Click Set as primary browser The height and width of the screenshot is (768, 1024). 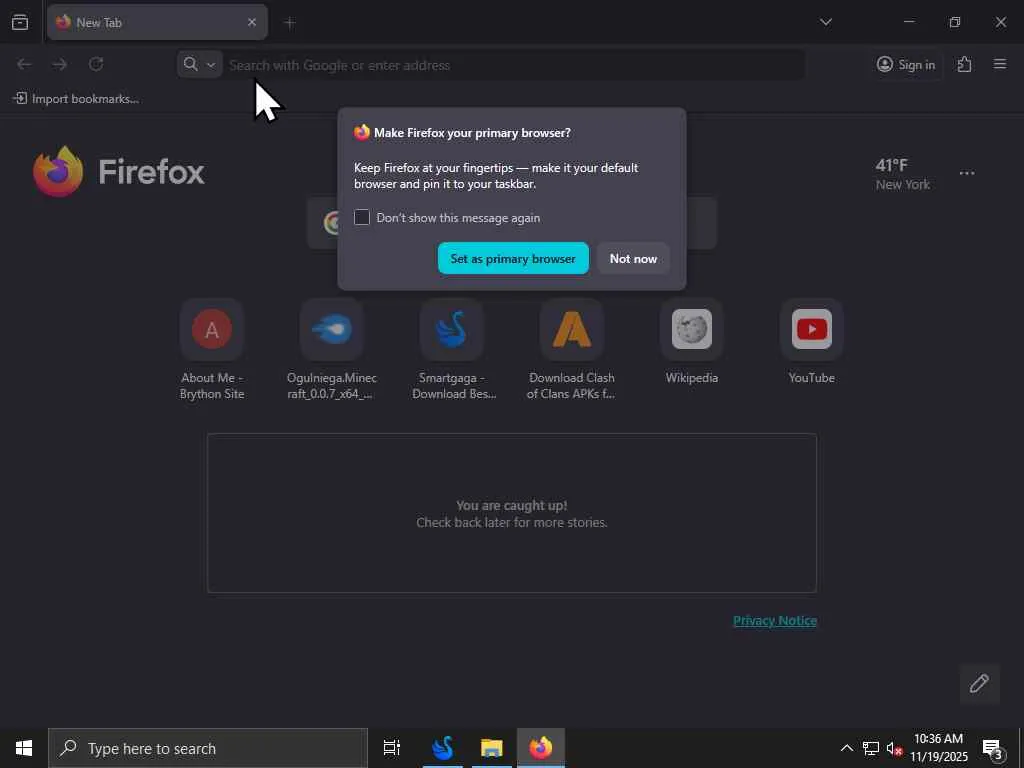(x=513, y=259)
